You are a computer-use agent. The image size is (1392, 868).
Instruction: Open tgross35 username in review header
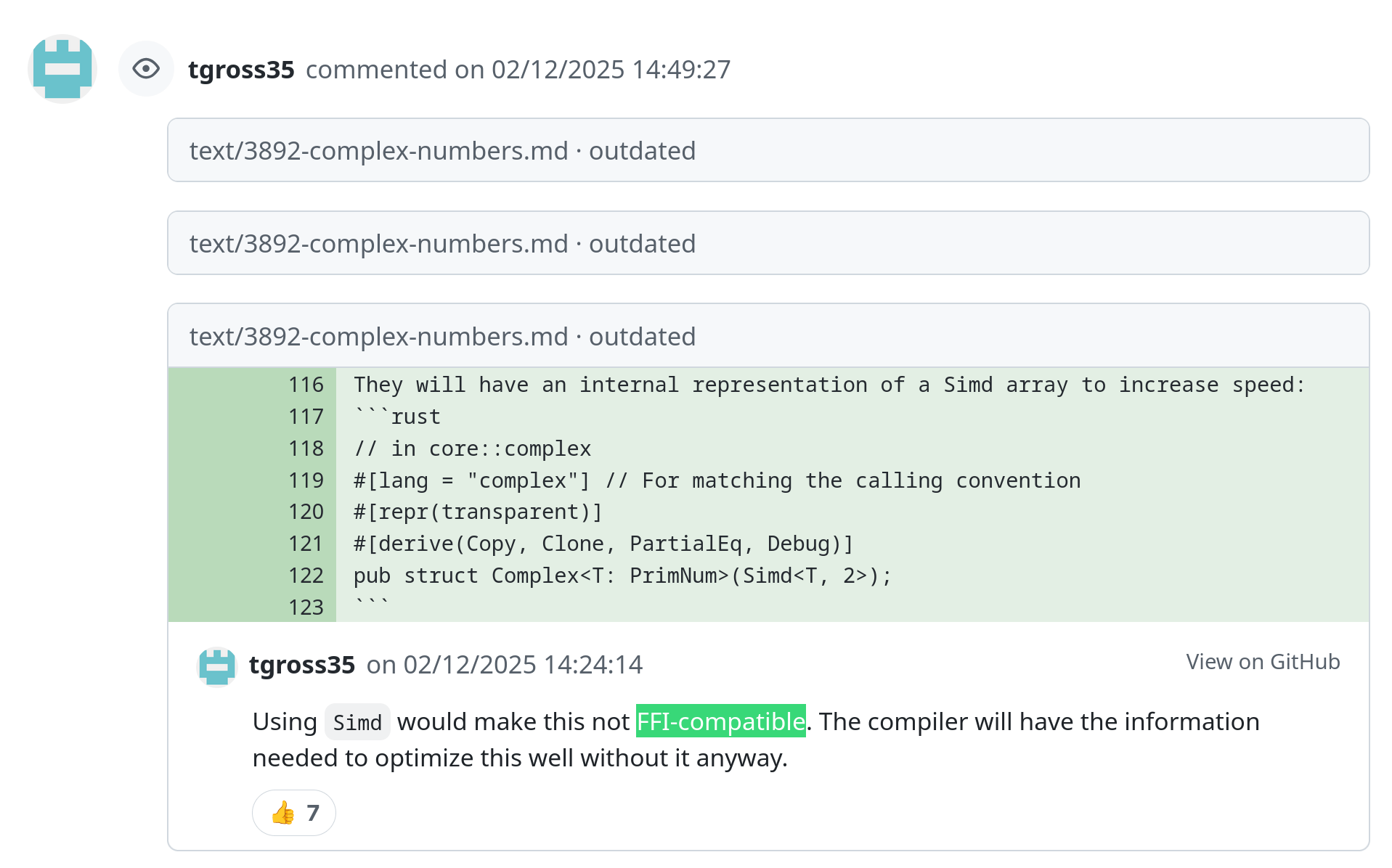tap(241, 70)
